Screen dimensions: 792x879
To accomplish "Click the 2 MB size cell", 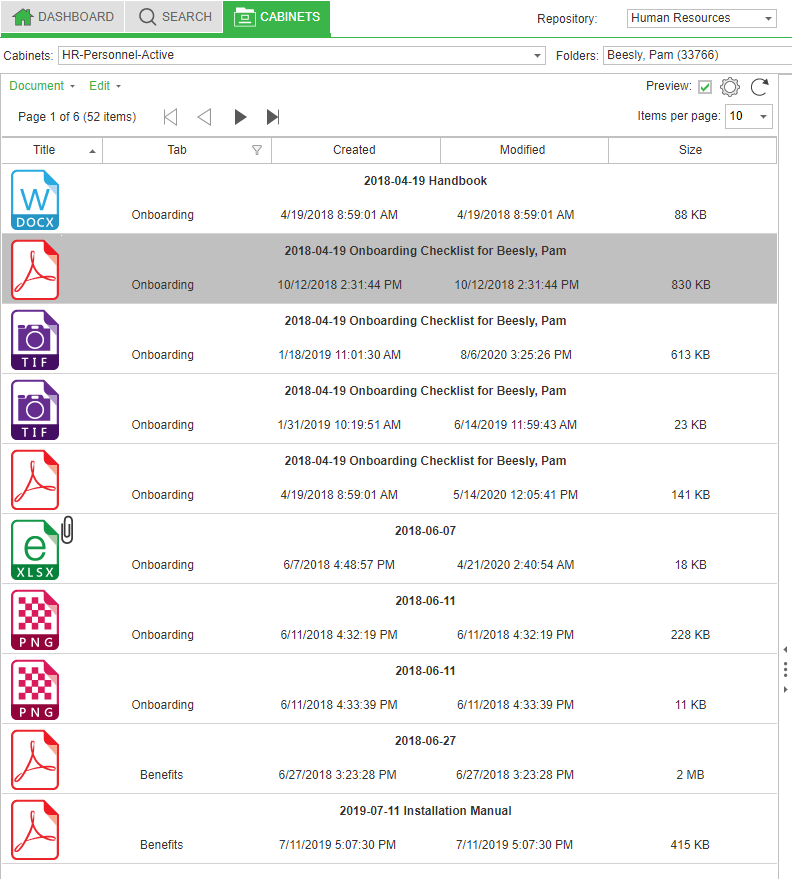I will [691, 775].
